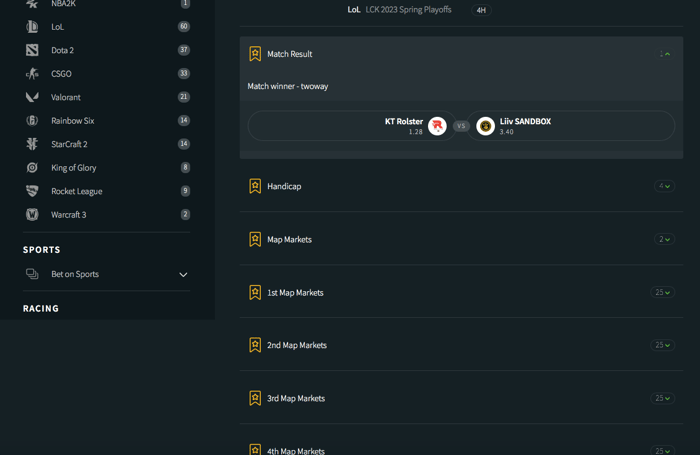This screenshot has width=700, height=455.
Task: Open Dota 2 in the sidebar
Action: 62,50
